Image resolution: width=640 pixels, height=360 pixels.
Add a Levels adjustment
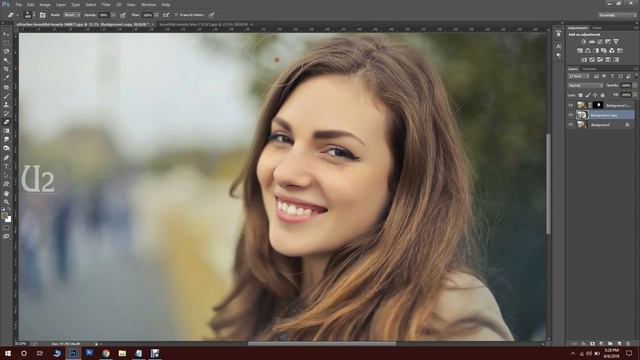592,42
